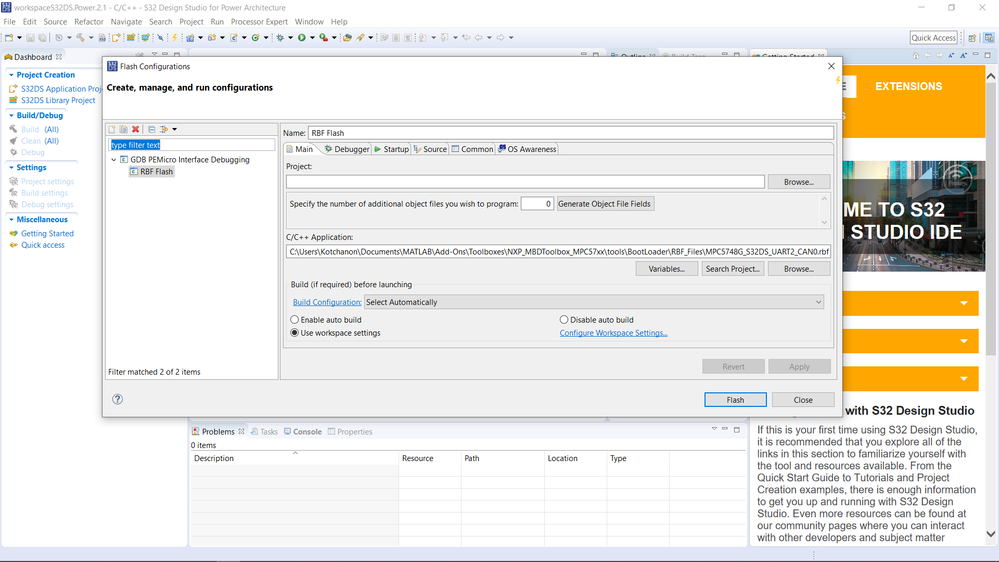999x562 pixels.
Task: Click the S32DS Application Project icon
Action: tap(13, 89)
